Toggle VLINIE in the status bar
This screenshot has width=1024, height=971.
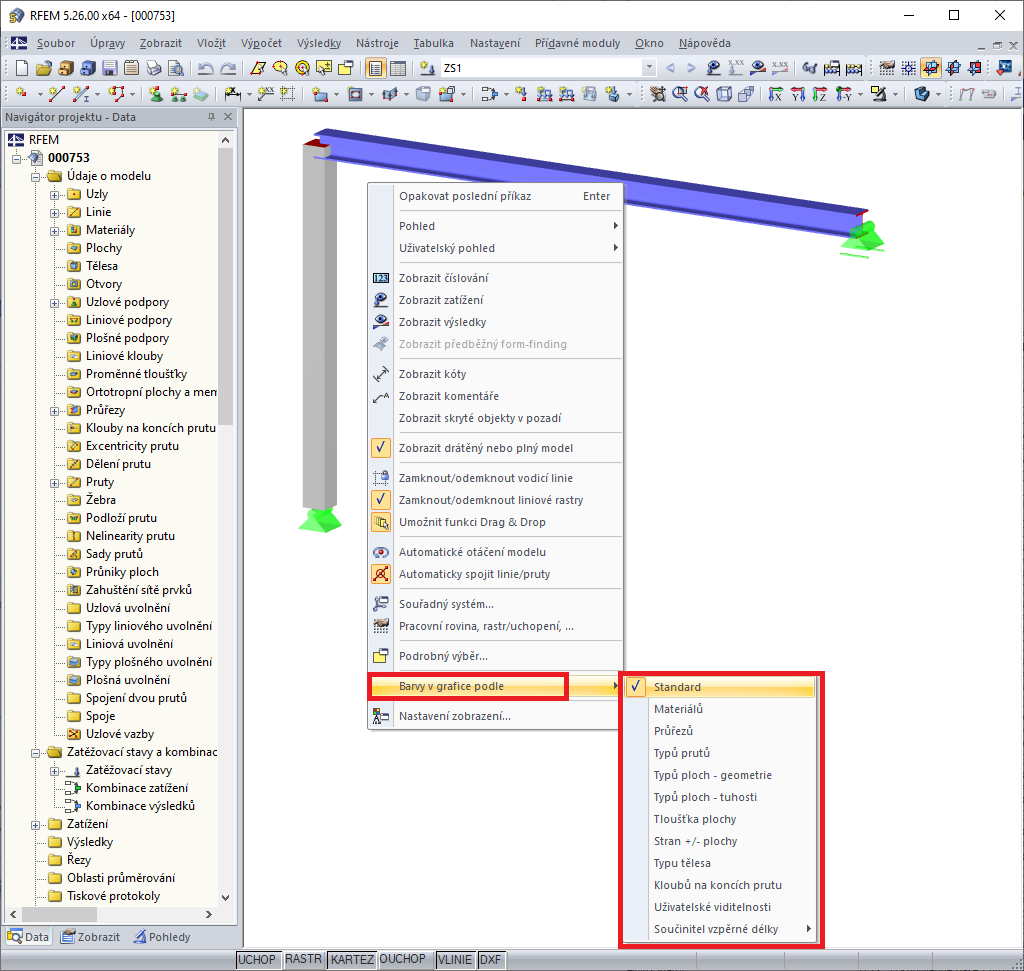[455, 959]
